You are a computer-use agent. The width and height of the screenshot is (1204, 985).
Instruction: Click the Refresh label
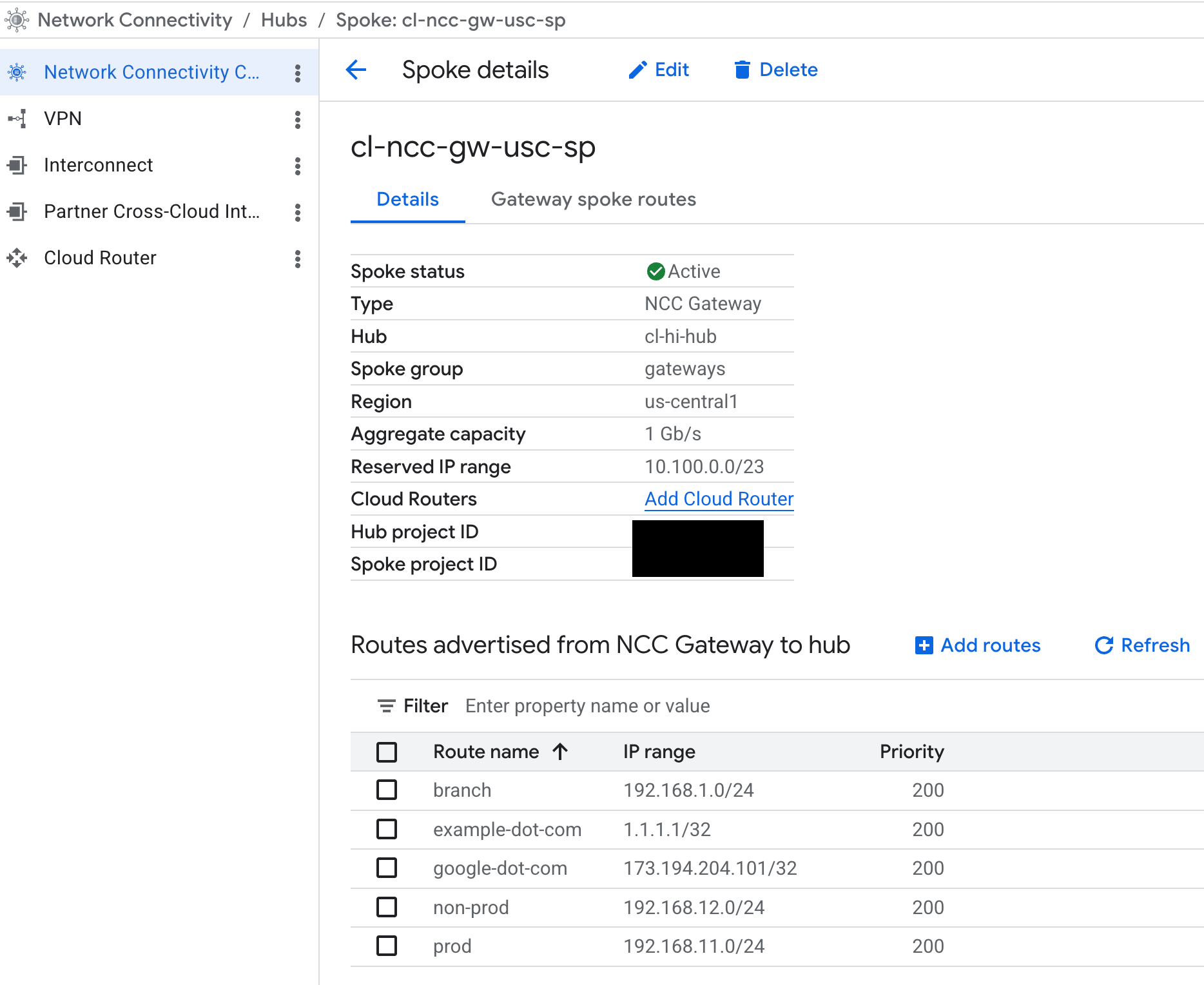1156,645
